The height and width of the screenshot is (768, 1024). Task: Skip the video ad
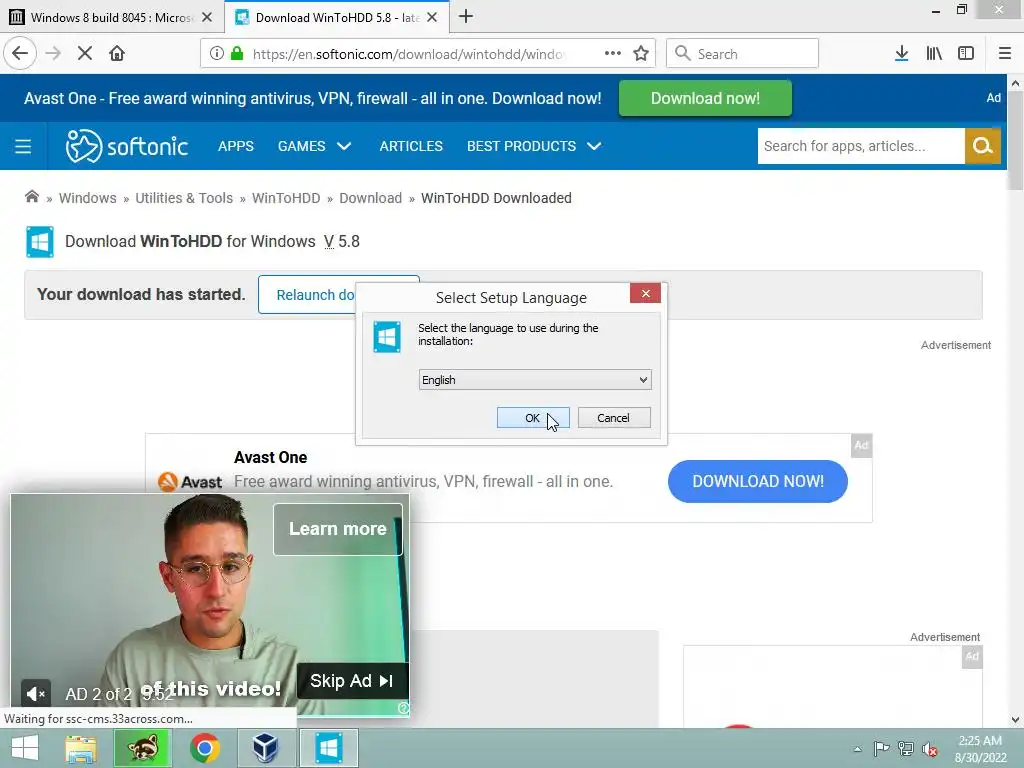(351, 680)
